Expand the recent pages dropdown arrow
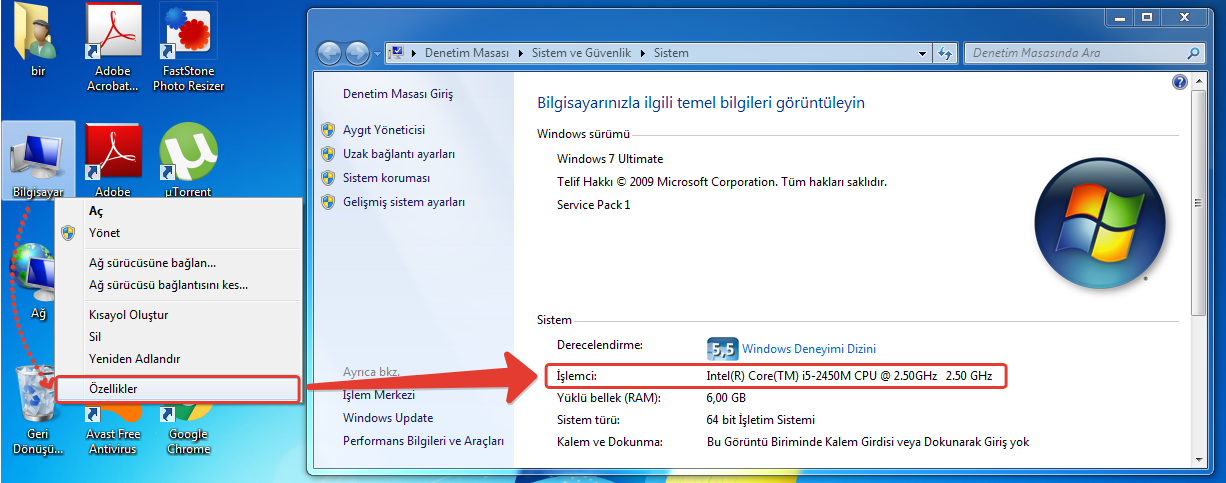The height and width of the screenshot is (483, 1226). click(376, 53)
